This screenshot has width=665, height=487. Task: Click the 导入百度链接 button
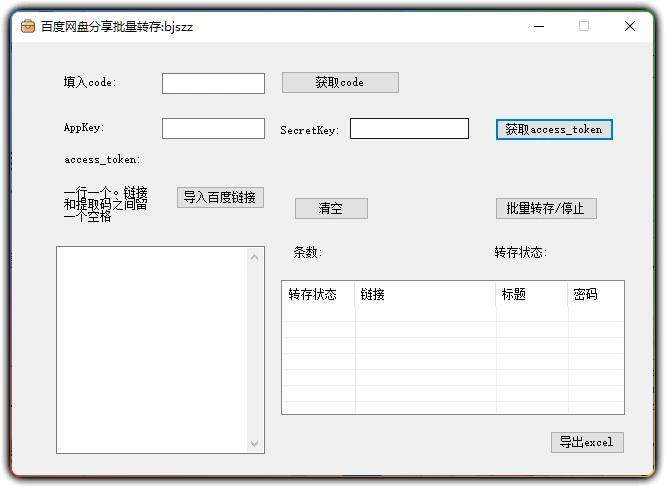221,197
